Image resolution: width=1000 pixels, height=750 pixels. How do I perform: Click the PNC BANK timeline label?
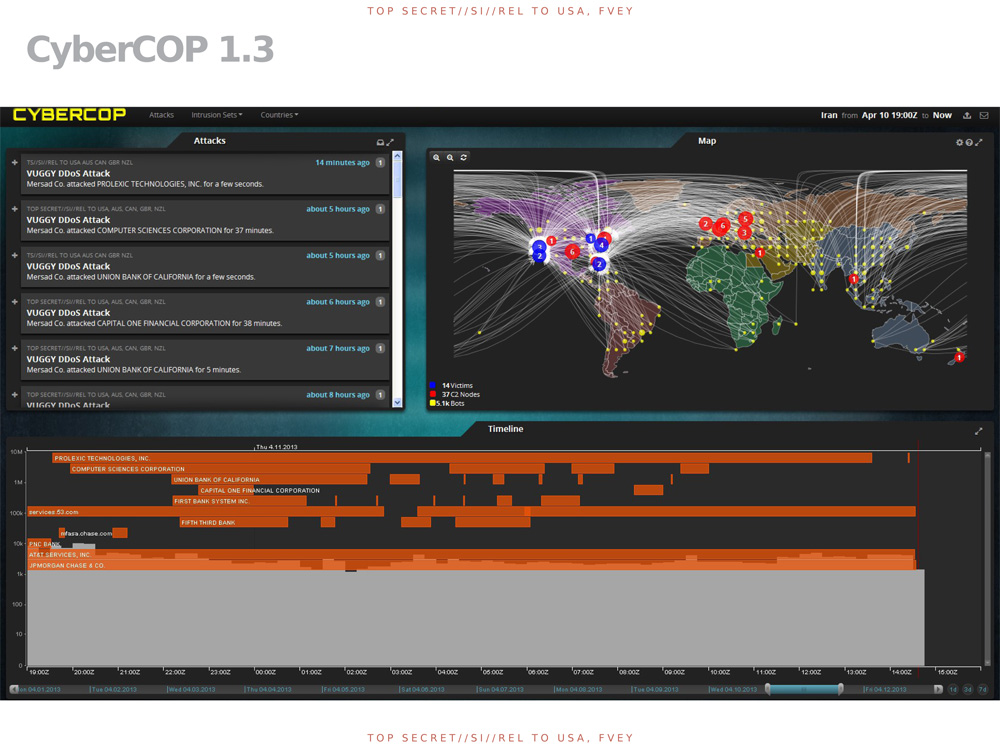tap(45, 544)
